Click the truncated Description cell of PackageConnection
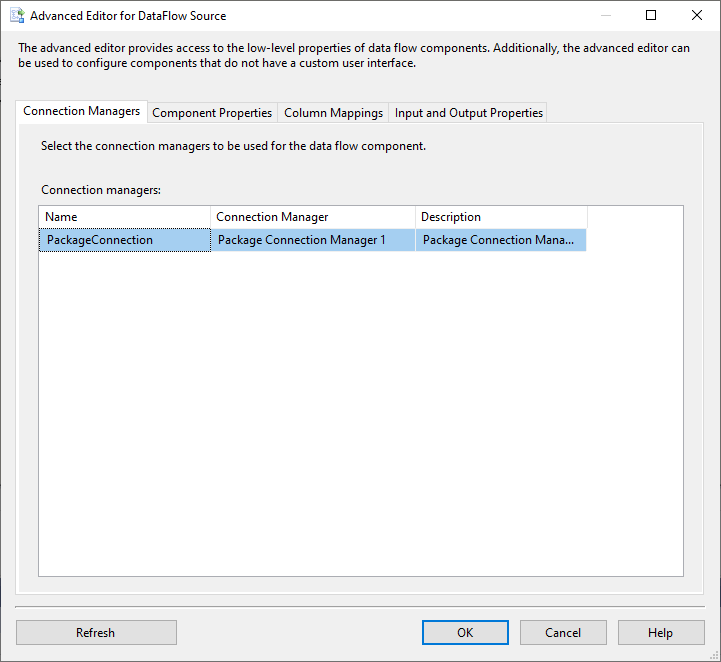 500,240
